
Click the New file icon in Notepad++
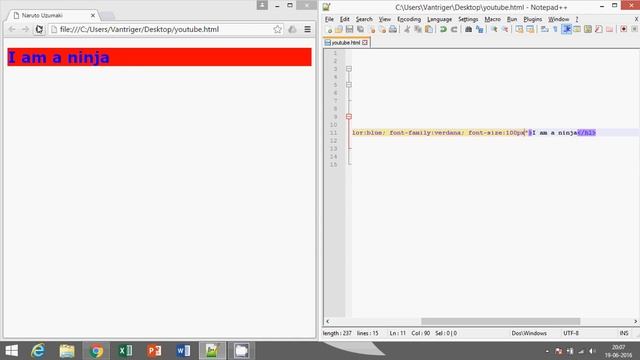click(329, 29)
